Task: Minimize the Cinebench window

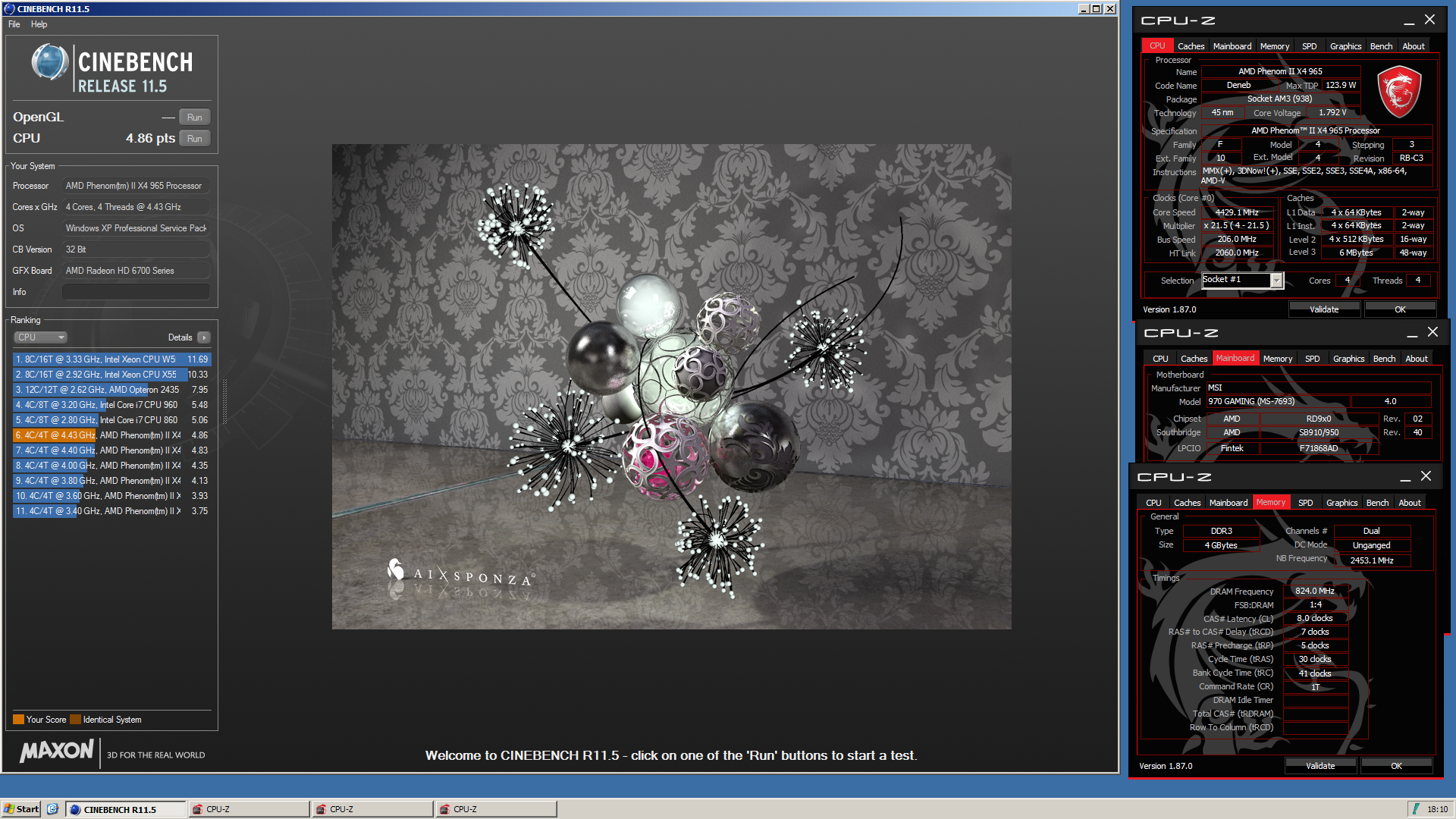Action: tap(1084, 9)
